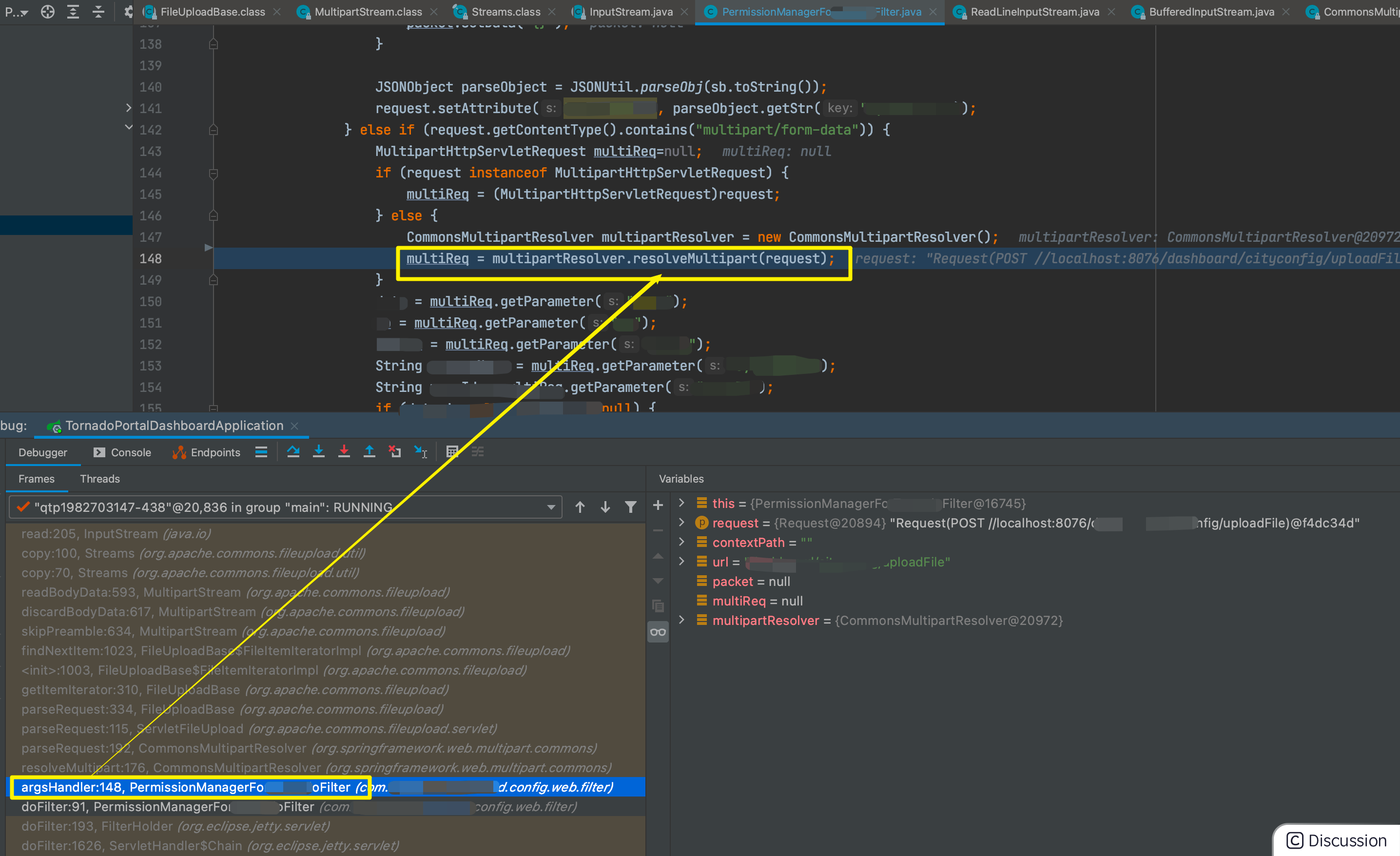Open the Discussion button
This screenshot has height=856, width=1400.
coord(1336,840)
